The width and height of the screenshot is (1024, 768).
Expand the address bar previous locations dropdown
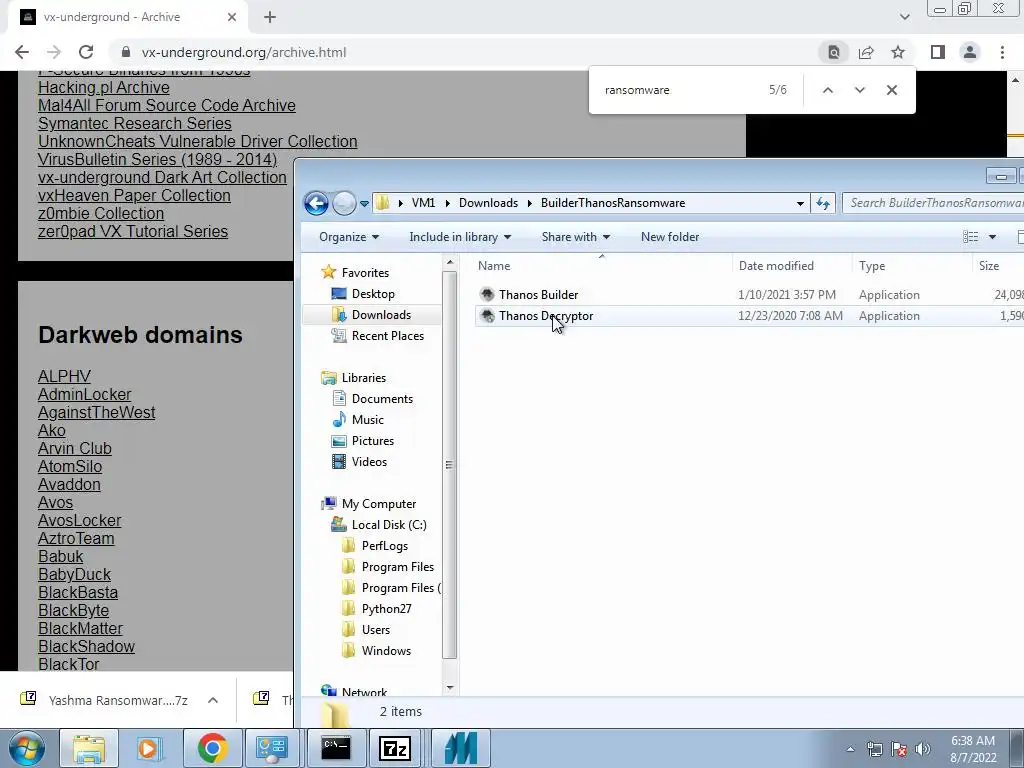tap(800, 203)
